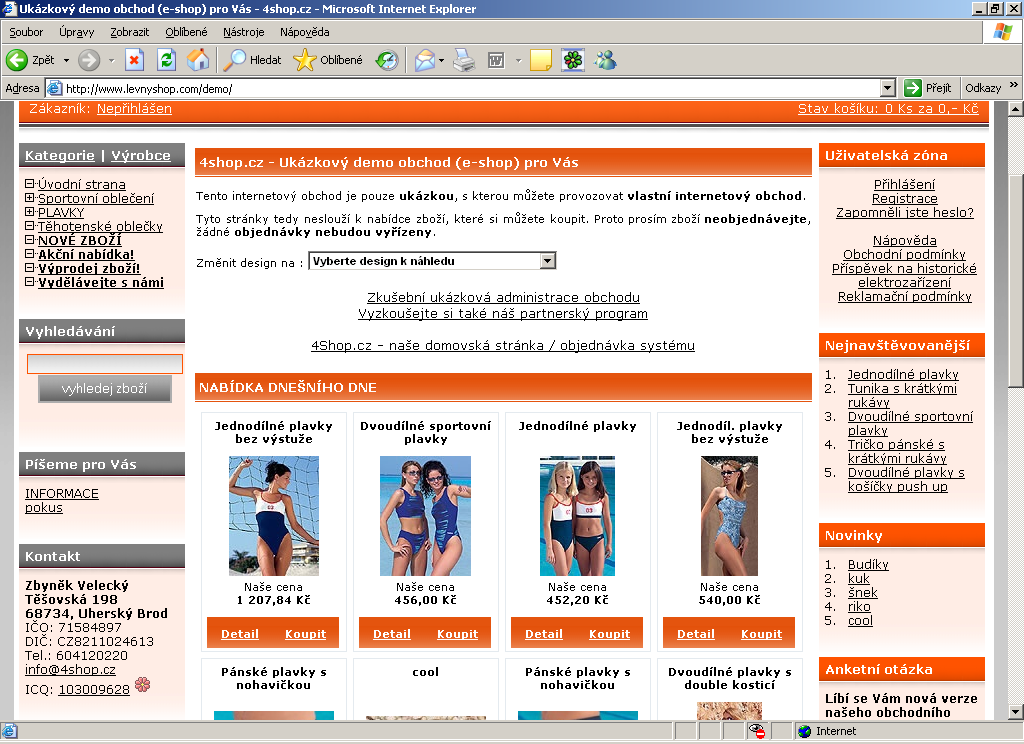Open the Oblíbené menu
The image size is (1024, 744).
pyautogui.click(x=186, y=32)
